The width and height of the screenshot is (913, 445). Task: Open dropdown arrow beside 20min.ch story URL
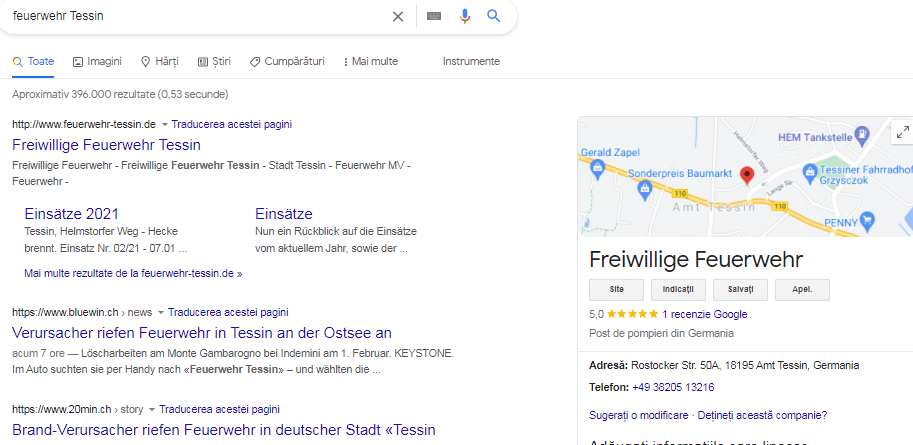tap(151, 409)
